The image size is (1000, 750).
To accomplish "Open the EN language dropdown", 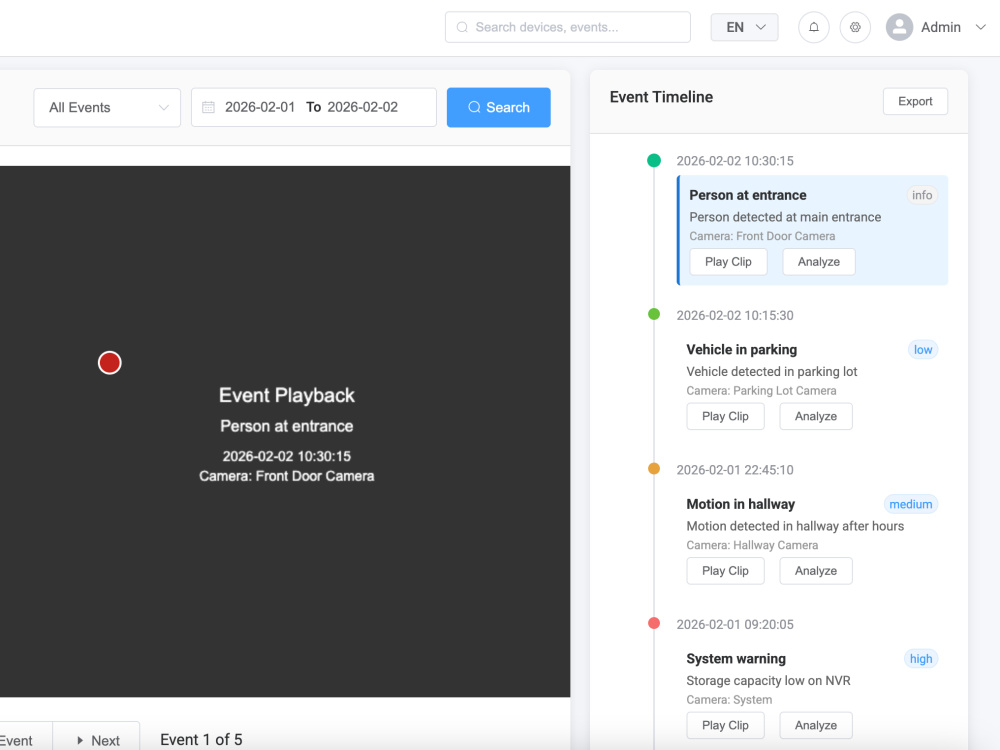I will [x=744, y=27].
